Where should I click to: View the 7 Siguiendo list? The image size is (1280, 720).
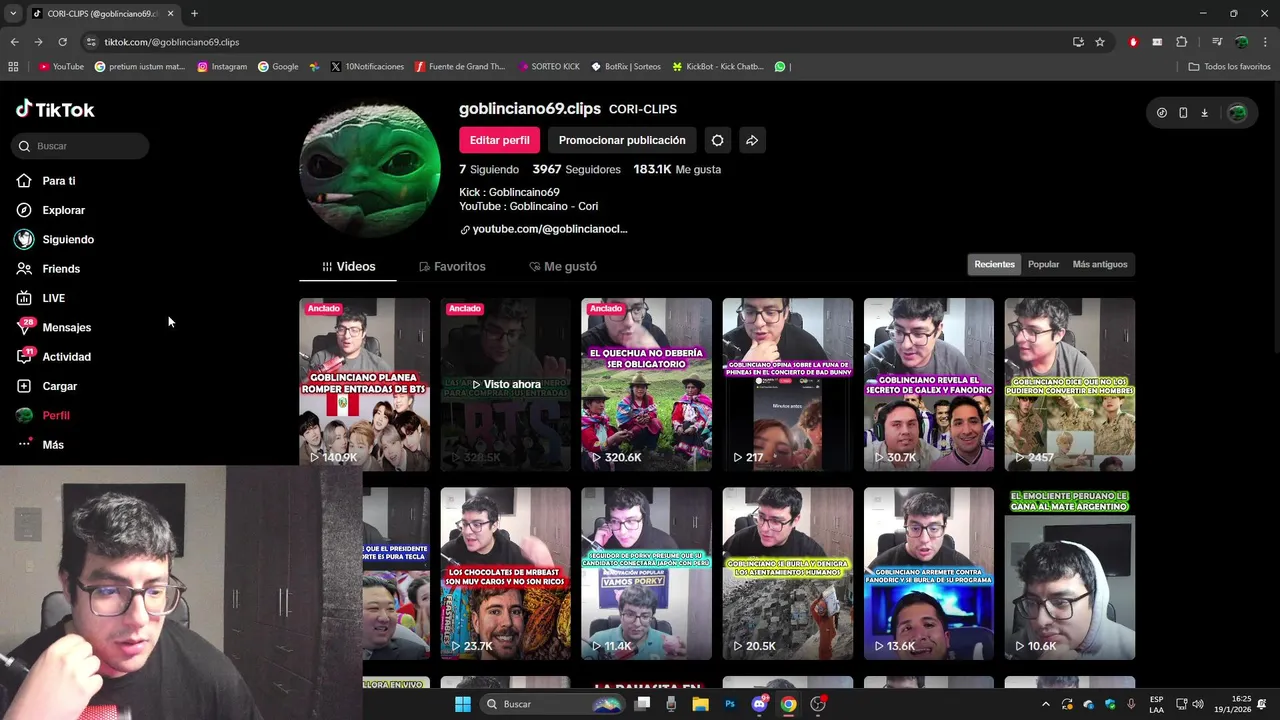tap(489, 169)
